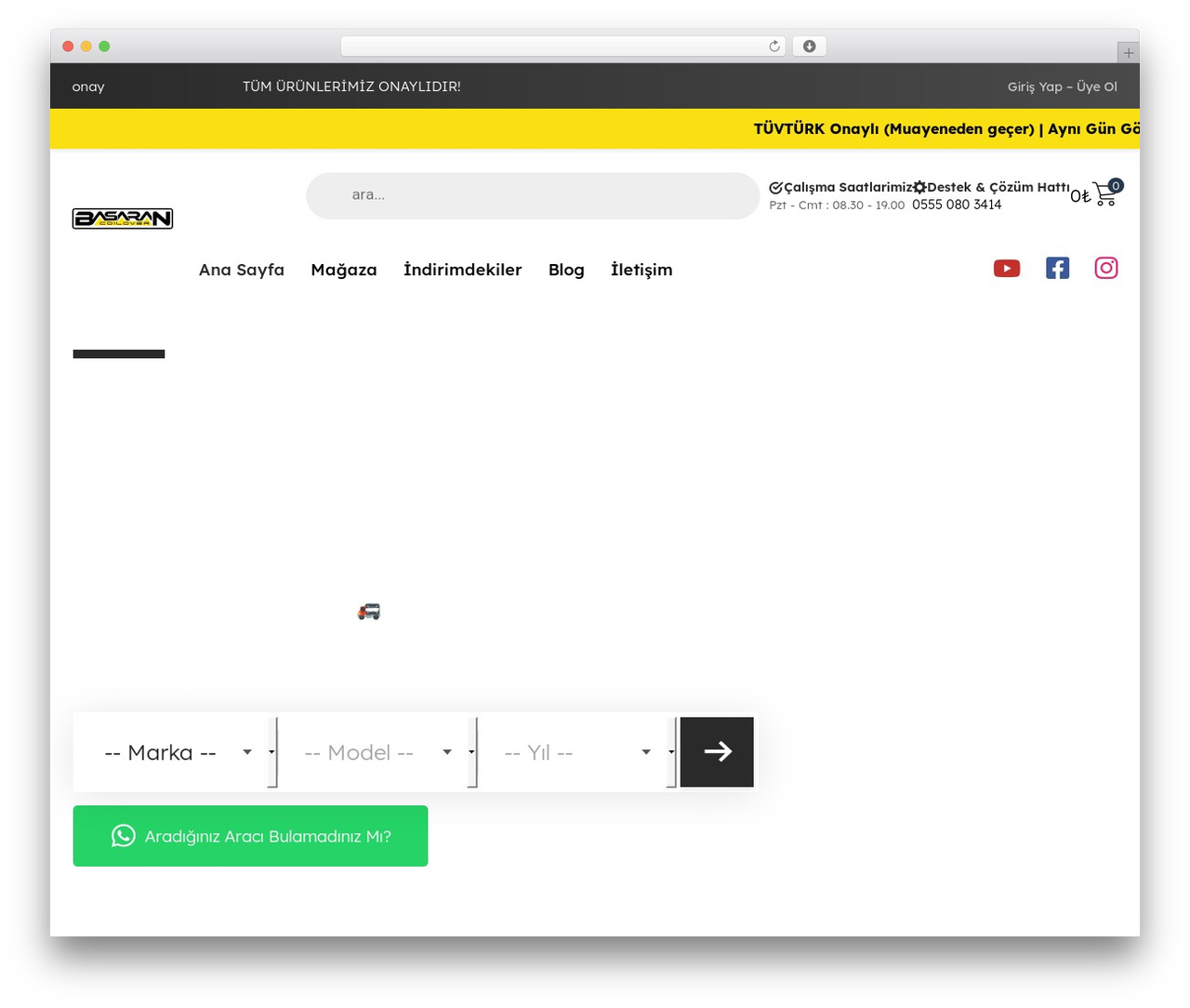Click the browser address bar
This screenshot has height=1008, width=1190.
(562, 46)
